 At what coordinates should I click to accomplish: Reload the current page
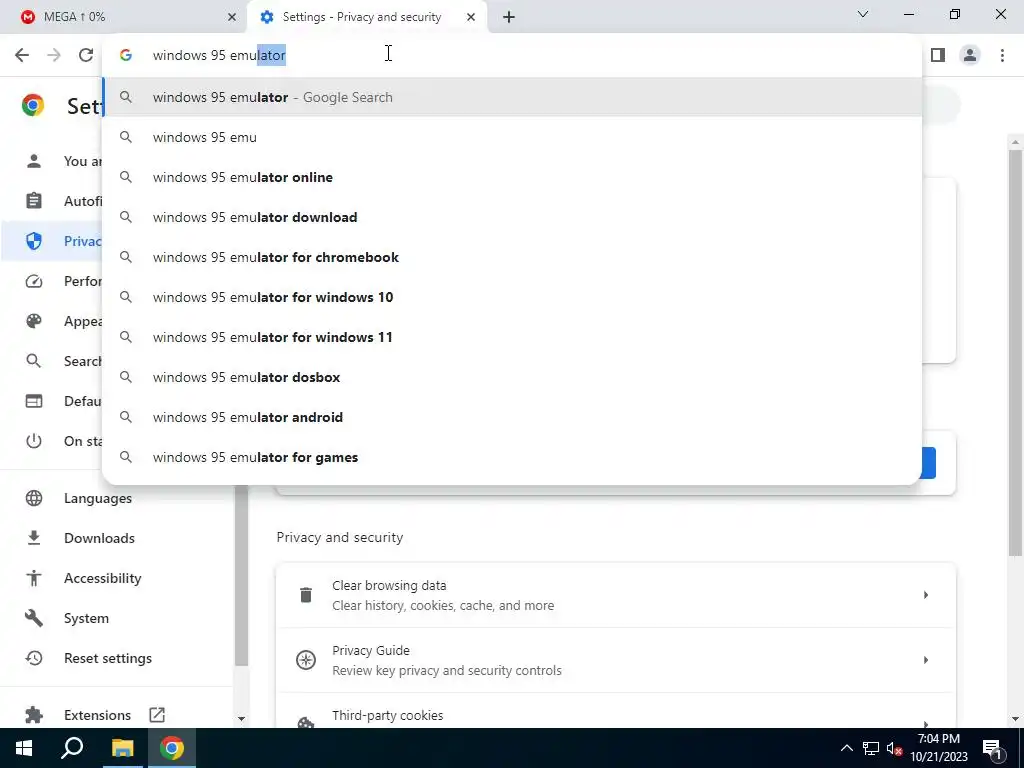click(x=86, y=55)
